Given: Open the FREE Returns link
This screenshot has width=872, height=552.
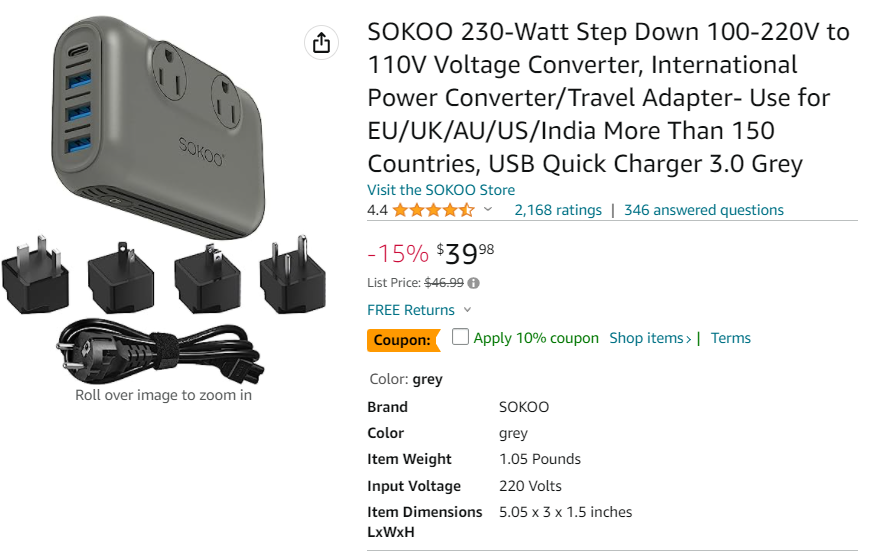Looking at the screenshot, I should click(x=411, y=310).
